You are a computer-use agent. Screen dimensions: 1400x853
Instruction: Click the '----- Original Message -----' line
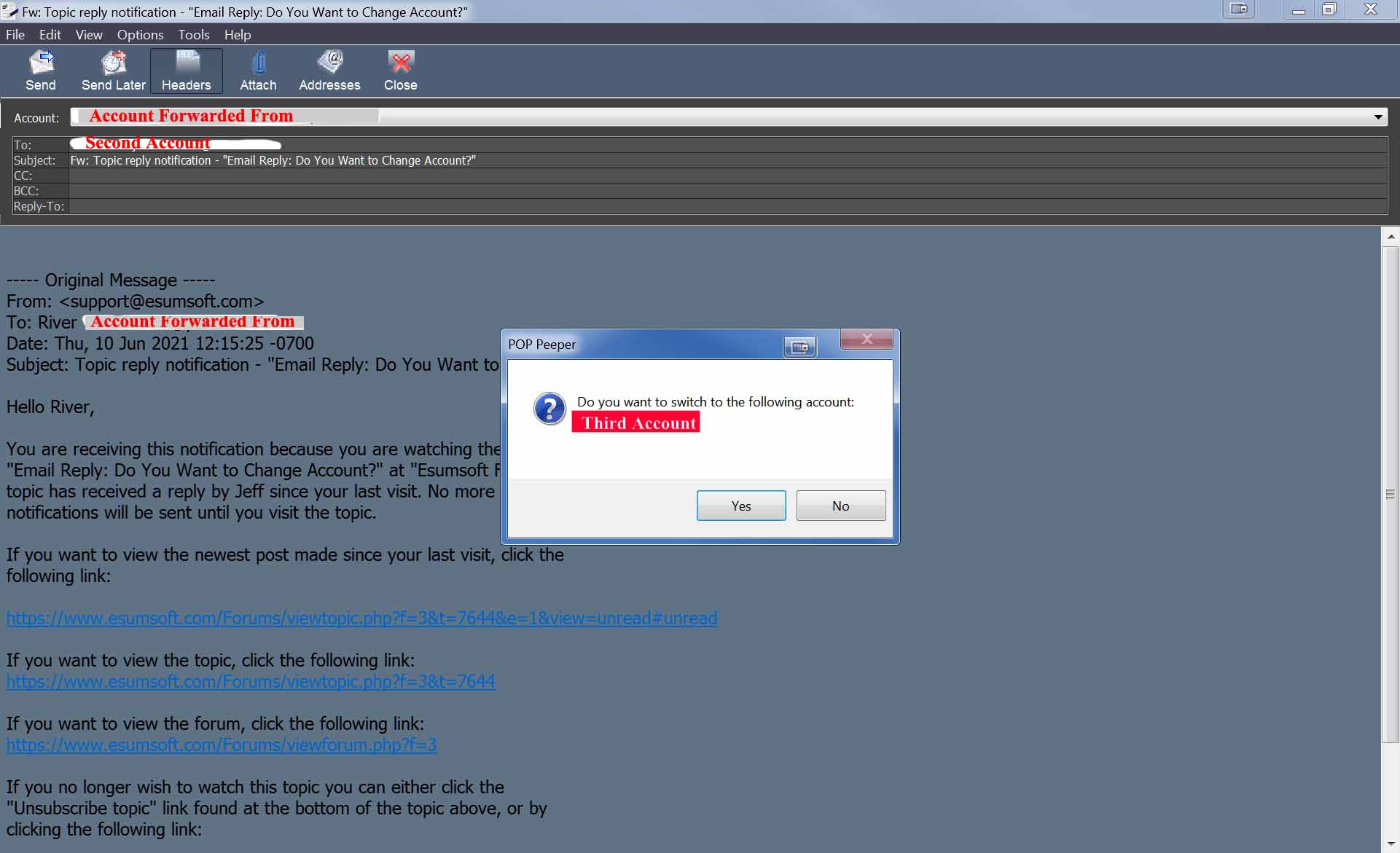[x=111, y=280]
